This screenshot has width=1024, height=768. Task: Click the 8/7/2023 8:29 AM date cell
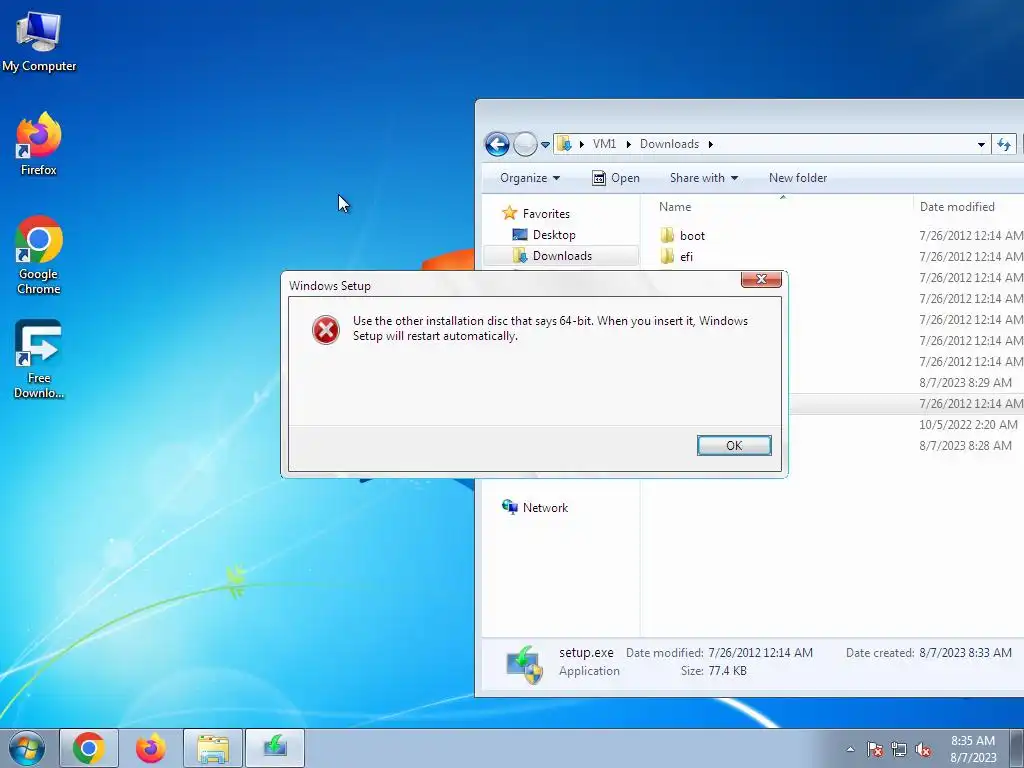point(965,382)
